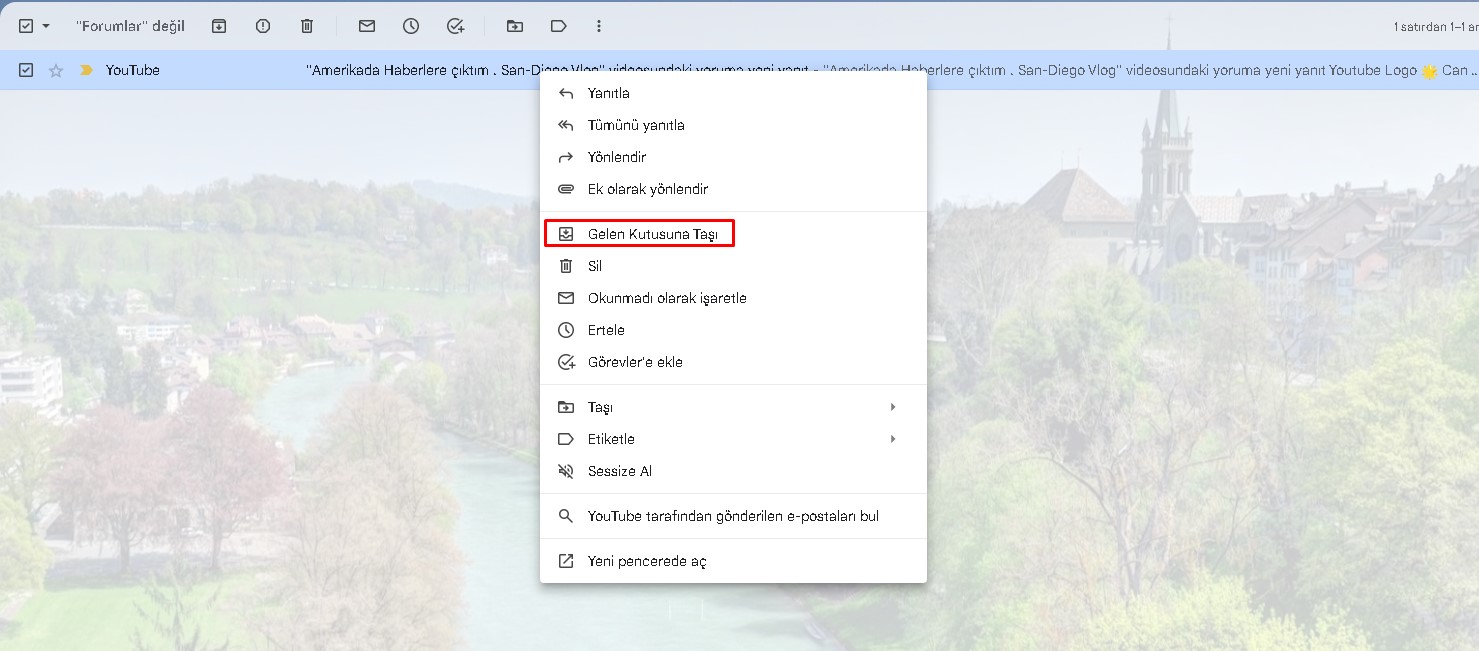Open the labels icon in the toolbar
Image resolution: width=1479 pixels, height=651 pixels.
coord(558,25)
